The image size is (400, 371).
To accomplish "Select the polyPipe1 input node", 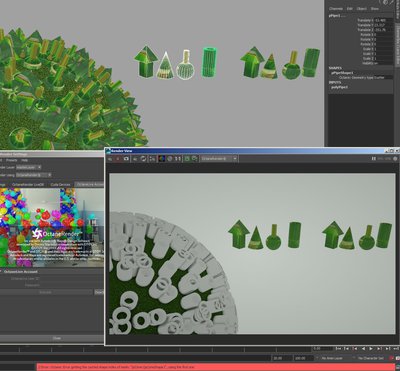I will point(340,87).
